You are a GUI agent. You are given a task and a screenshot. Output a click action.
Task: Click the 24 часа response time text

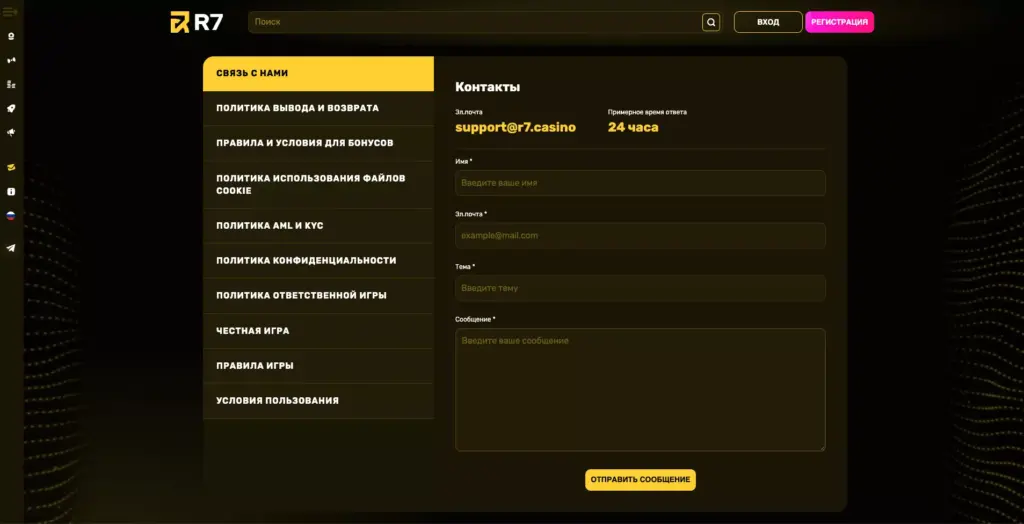633,127
